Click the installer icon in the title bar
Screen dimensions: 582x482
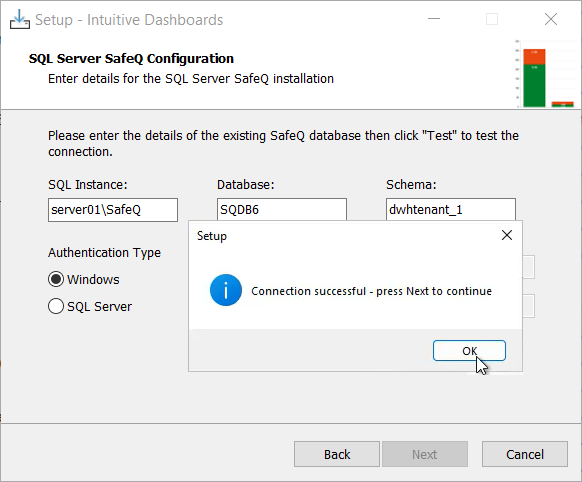click(x=20, y=19)
